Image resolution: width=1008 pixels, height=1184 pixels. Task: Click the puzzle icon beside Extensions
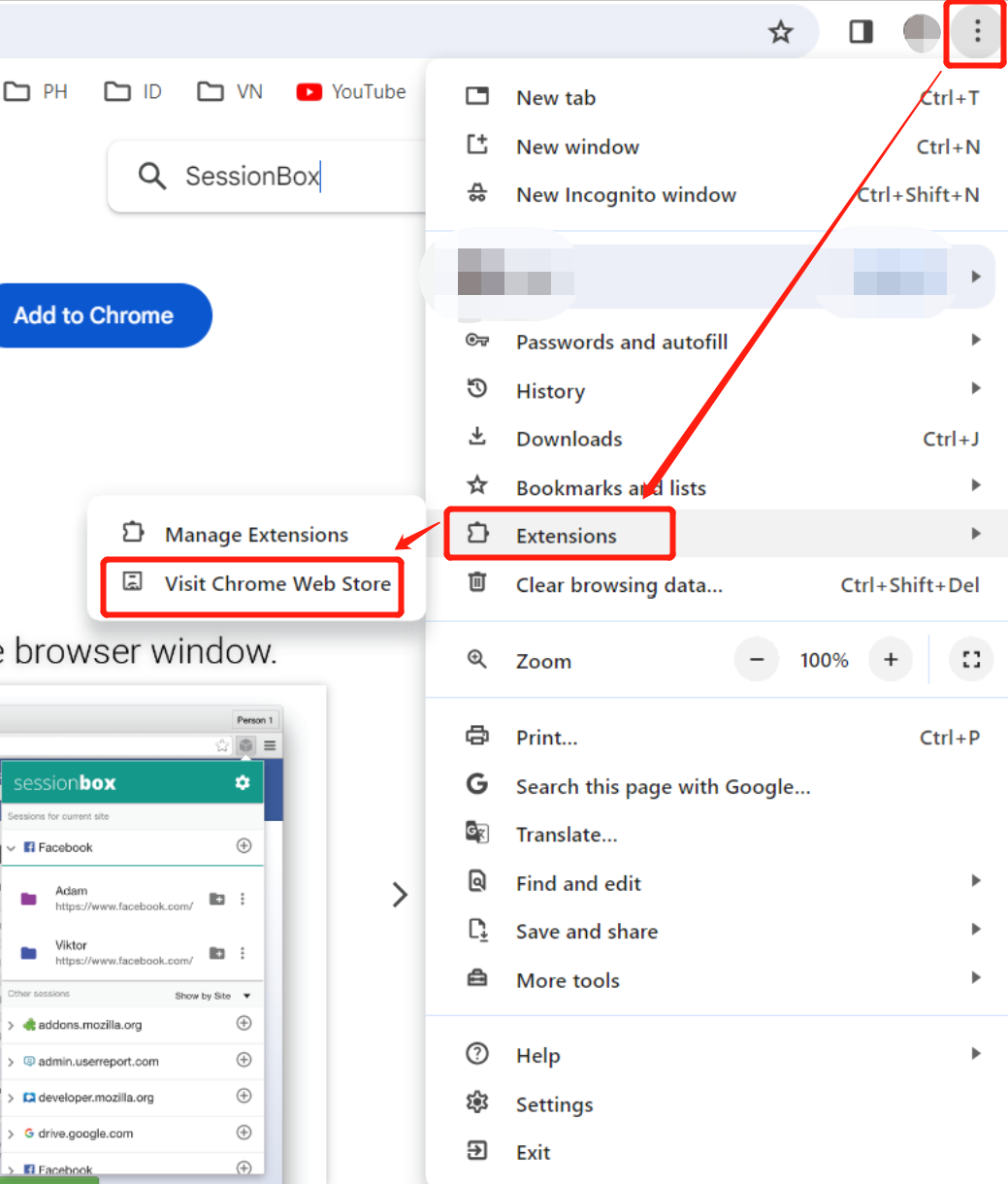(x=478, y=533)
